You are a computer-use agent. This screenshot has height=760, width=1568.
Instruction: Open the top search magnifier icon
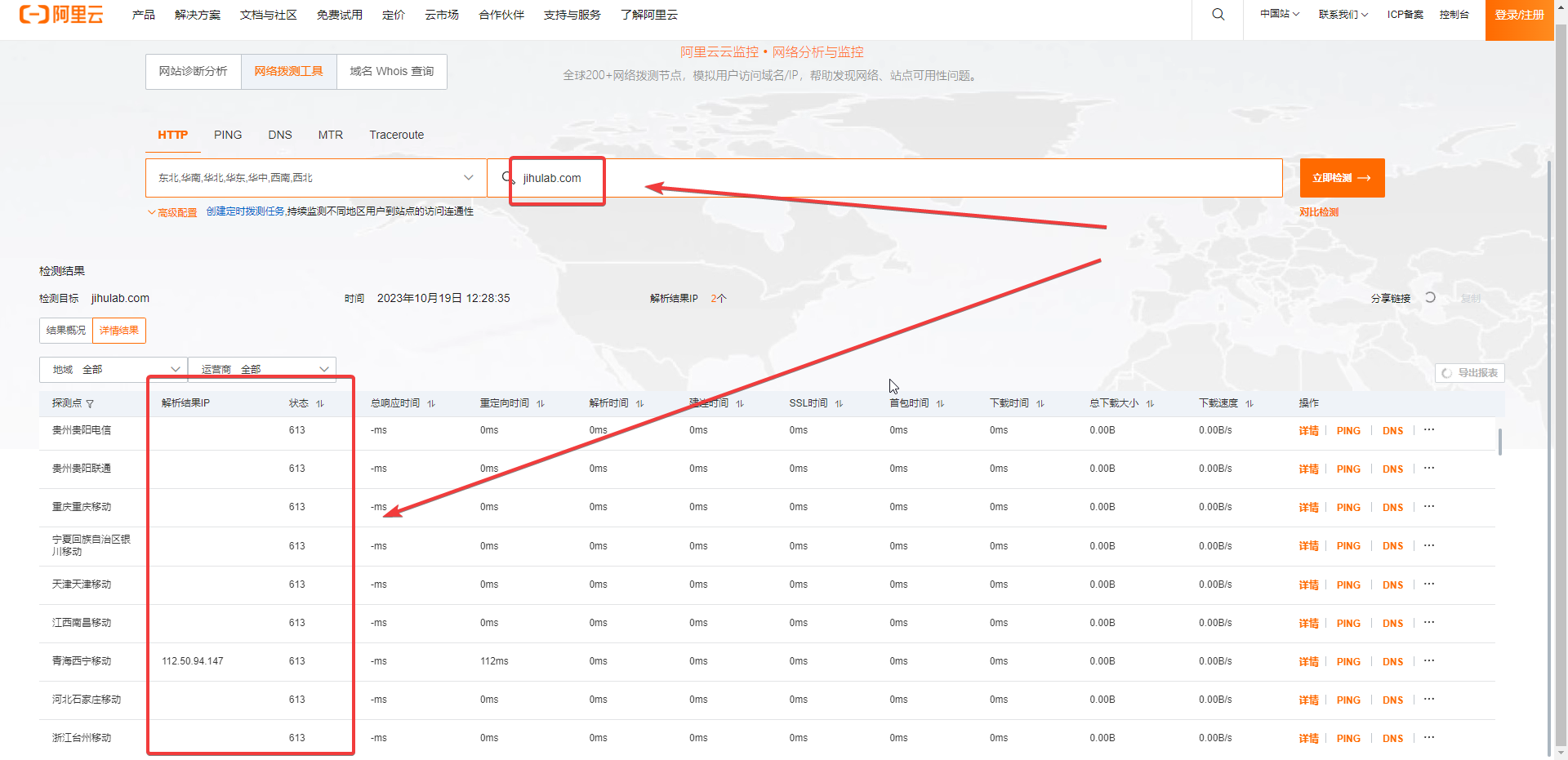click(x=1218, y=15)
